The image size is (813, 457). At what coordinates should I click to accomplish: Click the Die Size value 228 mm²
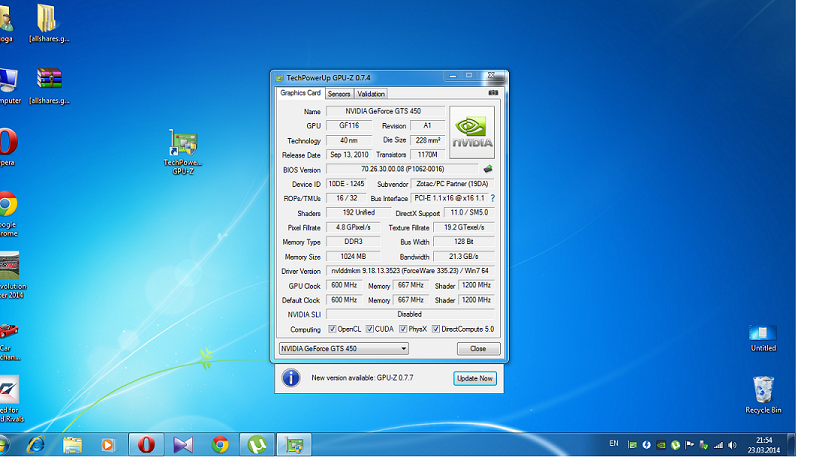pyautogui.click(x=428, y=140)
